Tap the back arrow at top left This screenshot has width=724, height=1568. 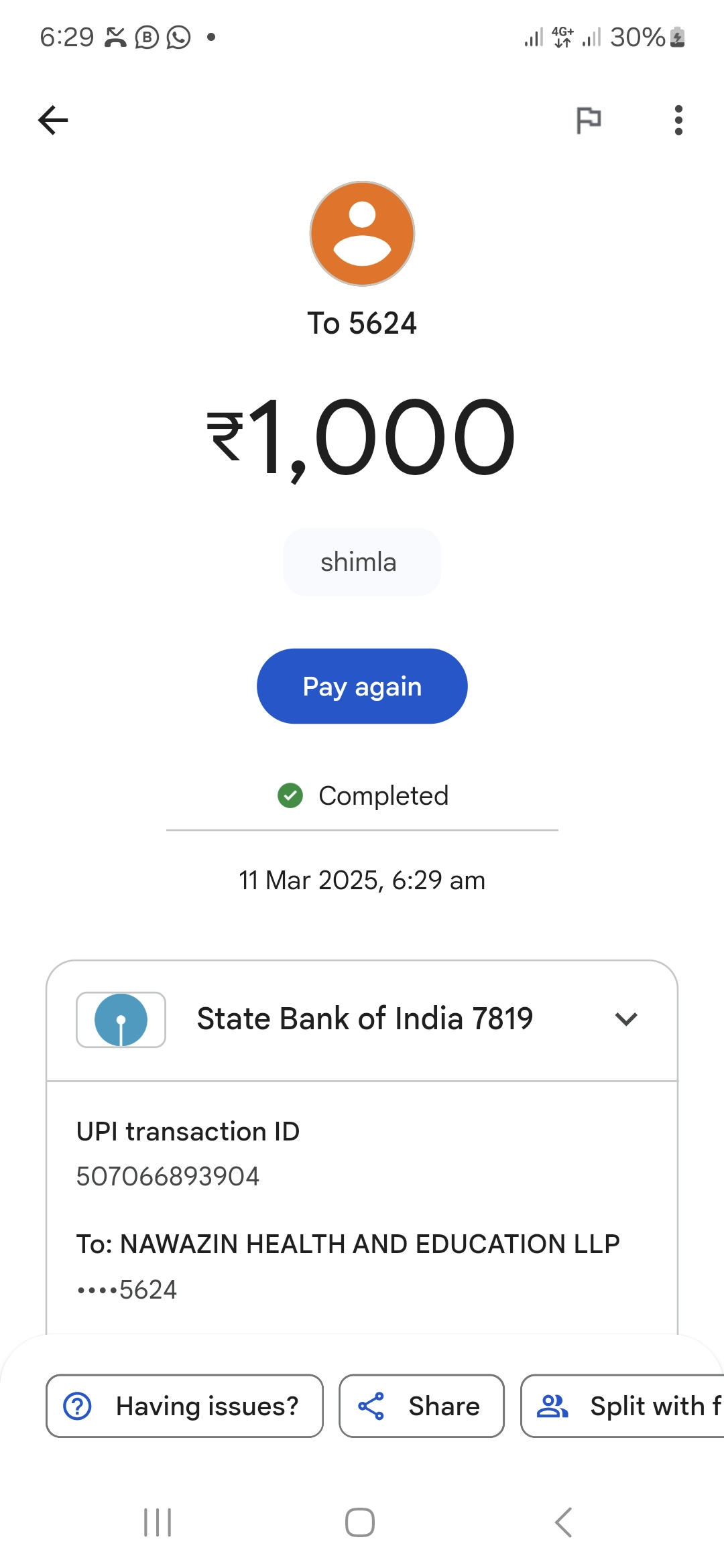(x=53, y=121)
